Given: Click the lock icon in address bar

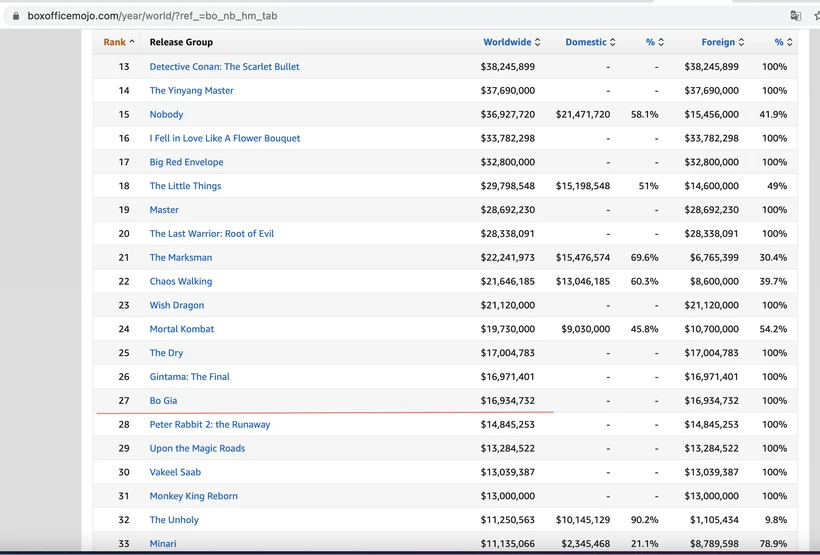Looking at the screenshot, I should (x=16, y=16).
